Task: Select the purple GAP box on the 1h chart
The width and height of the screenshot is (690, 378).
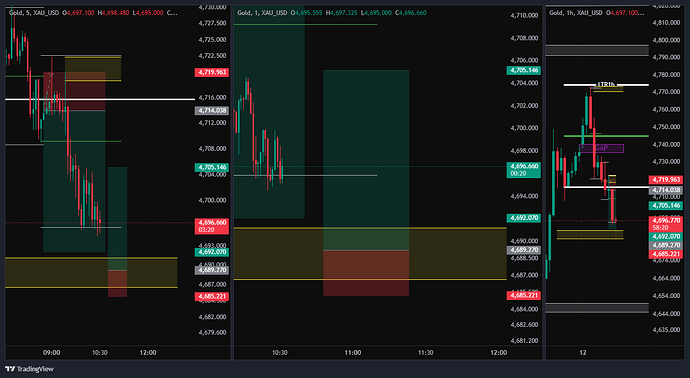Action: [601, 148]
